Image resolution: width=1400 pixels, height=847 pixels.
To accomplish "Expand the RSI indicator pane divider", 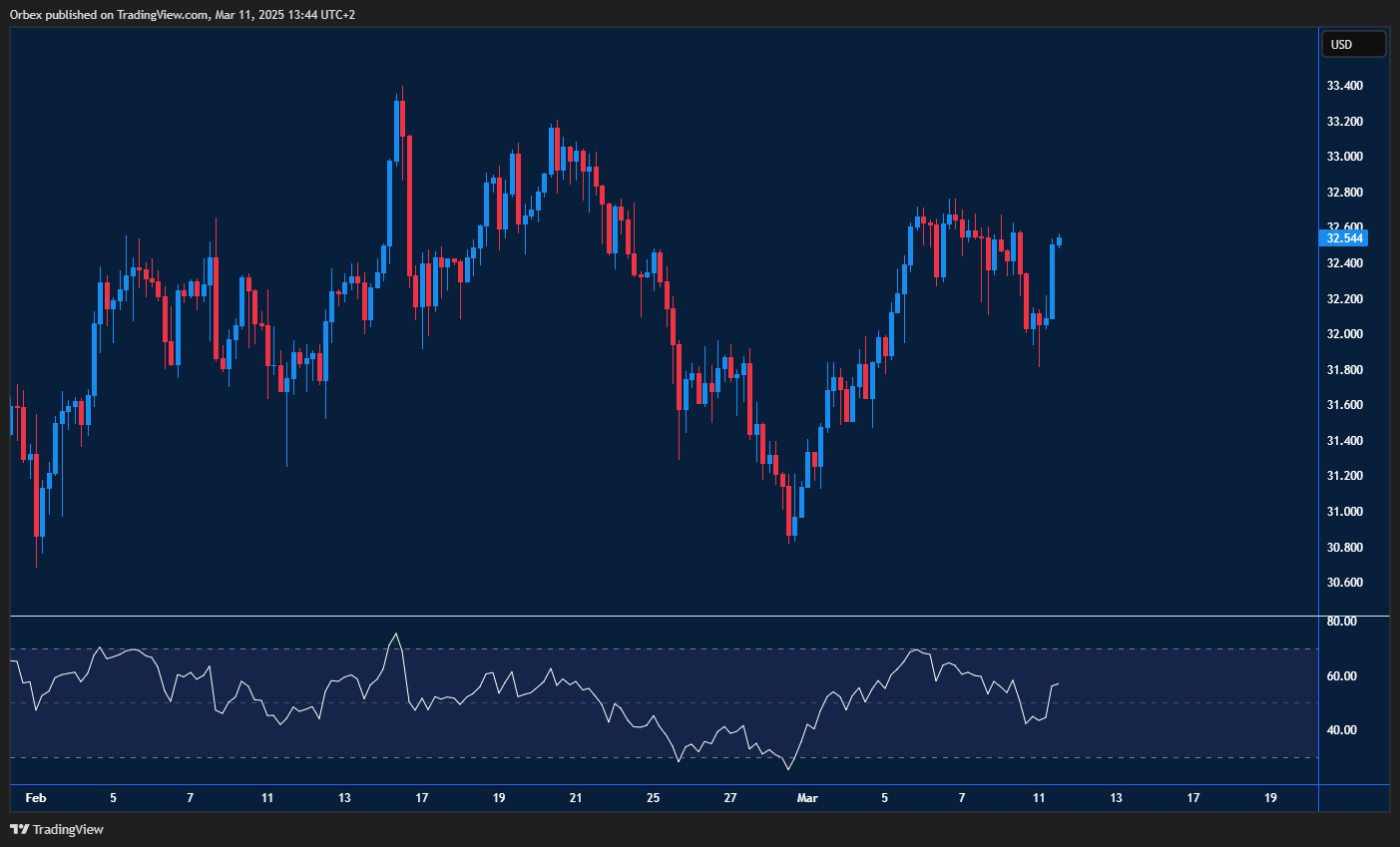I will tap(659, 614).
